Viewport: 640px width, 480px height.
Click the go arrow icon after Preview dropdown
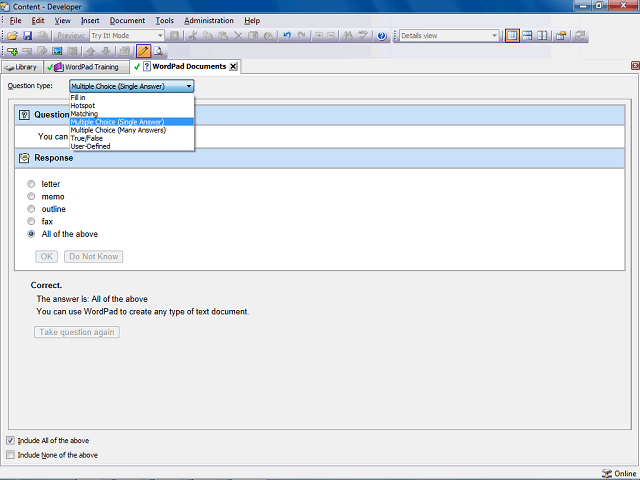click(174, 36)
